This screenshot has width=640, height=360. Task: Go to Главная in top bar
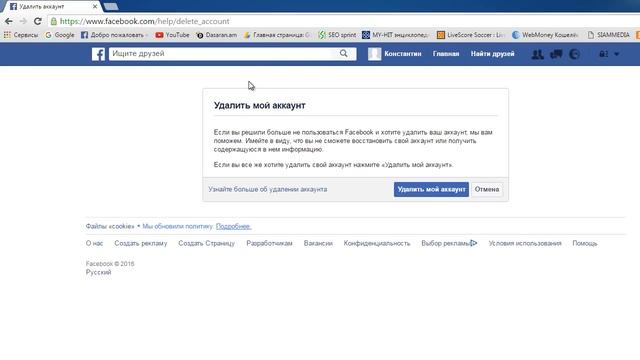446,53
